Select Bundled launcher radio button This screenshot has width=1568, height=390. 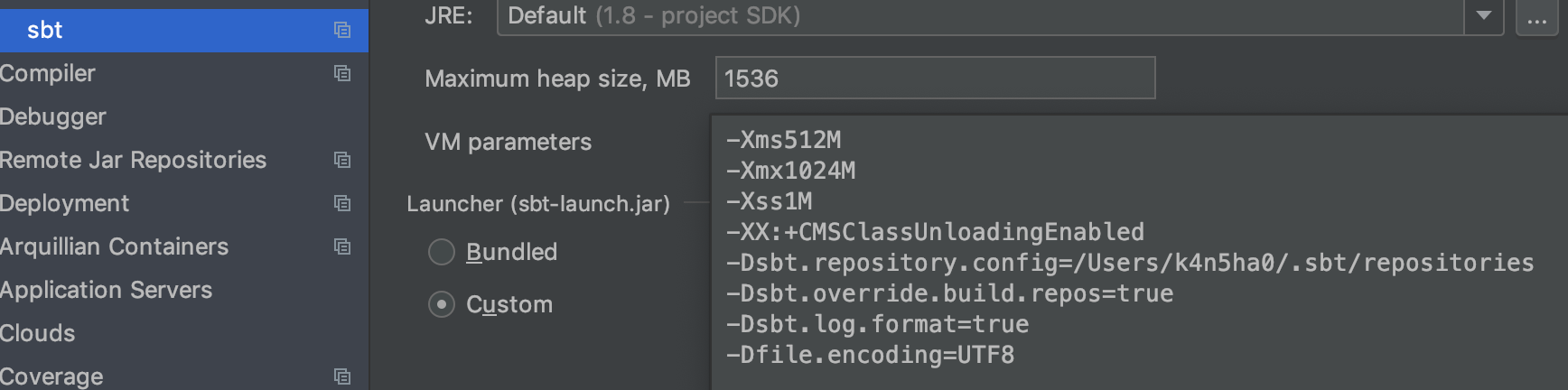[441, 252]
